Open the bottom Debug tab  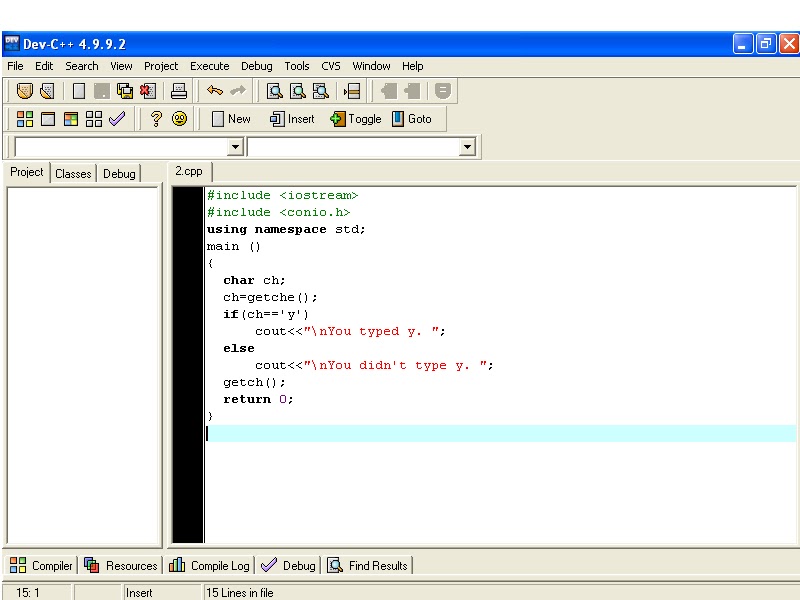(288, 565)
